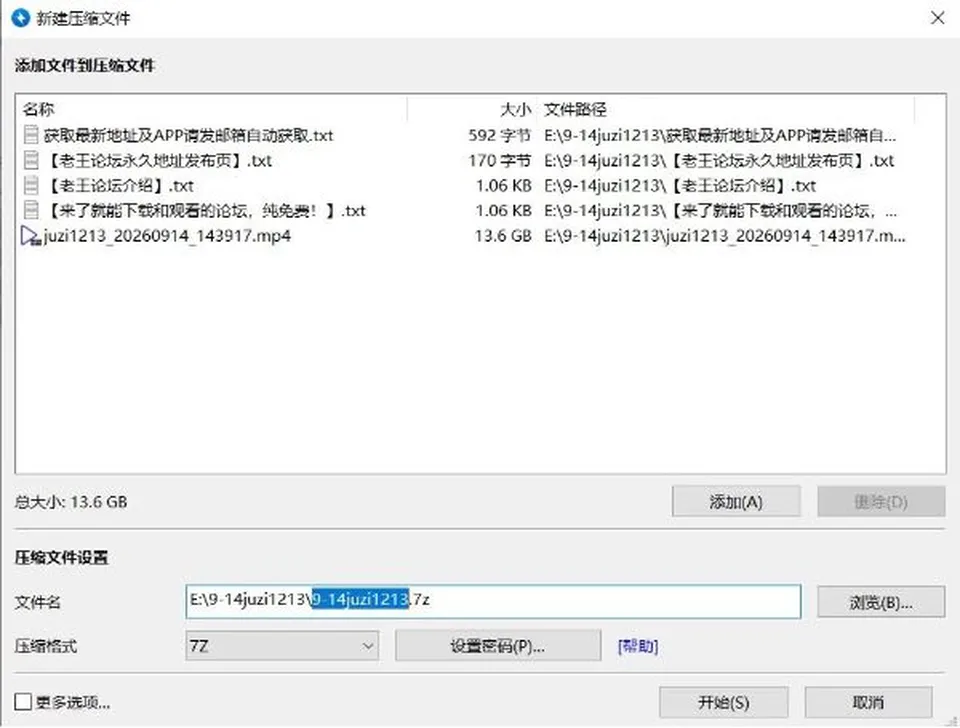The height and width of the screenshot is (728, 960).
Task: Click the file icon beside 【老王论坛永久地址发布页】.txt
Action: [31, 160]
